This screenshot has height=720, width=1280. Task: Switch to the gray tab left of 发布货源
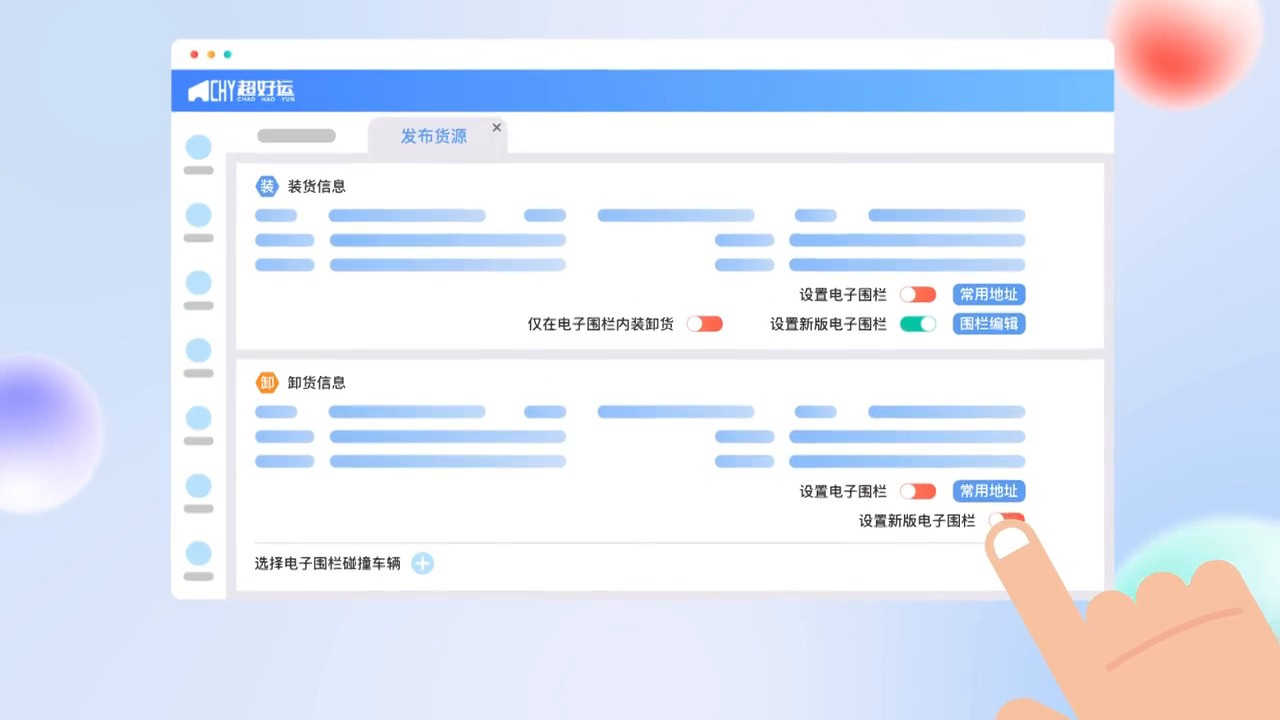click(x=296, y=136)
